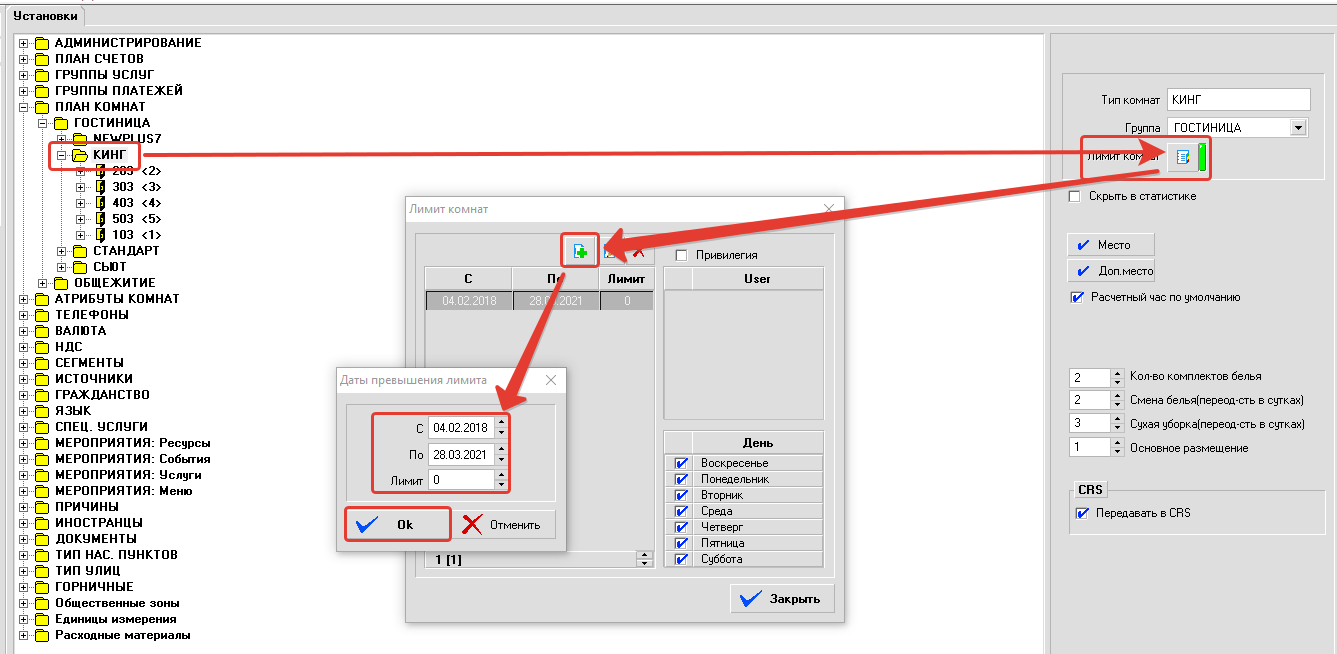This screenshot has height=654, width=1337.
Task: Open the Группа dropdown list
Action: tap(1298, 128)
